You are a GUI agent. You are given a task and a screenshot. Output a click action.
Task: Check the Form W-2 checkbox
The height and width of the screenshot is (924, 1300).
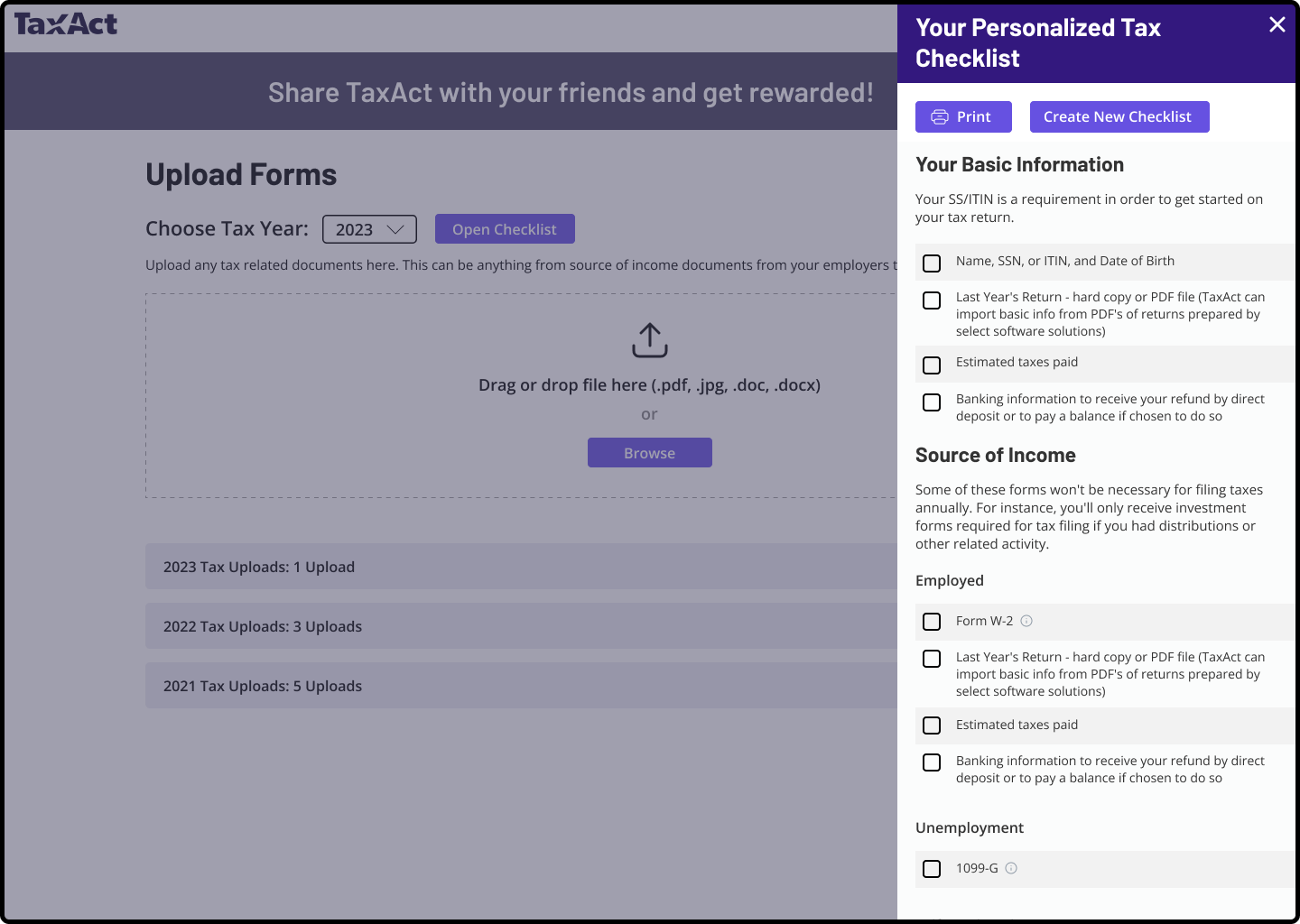tap(932, 622)
